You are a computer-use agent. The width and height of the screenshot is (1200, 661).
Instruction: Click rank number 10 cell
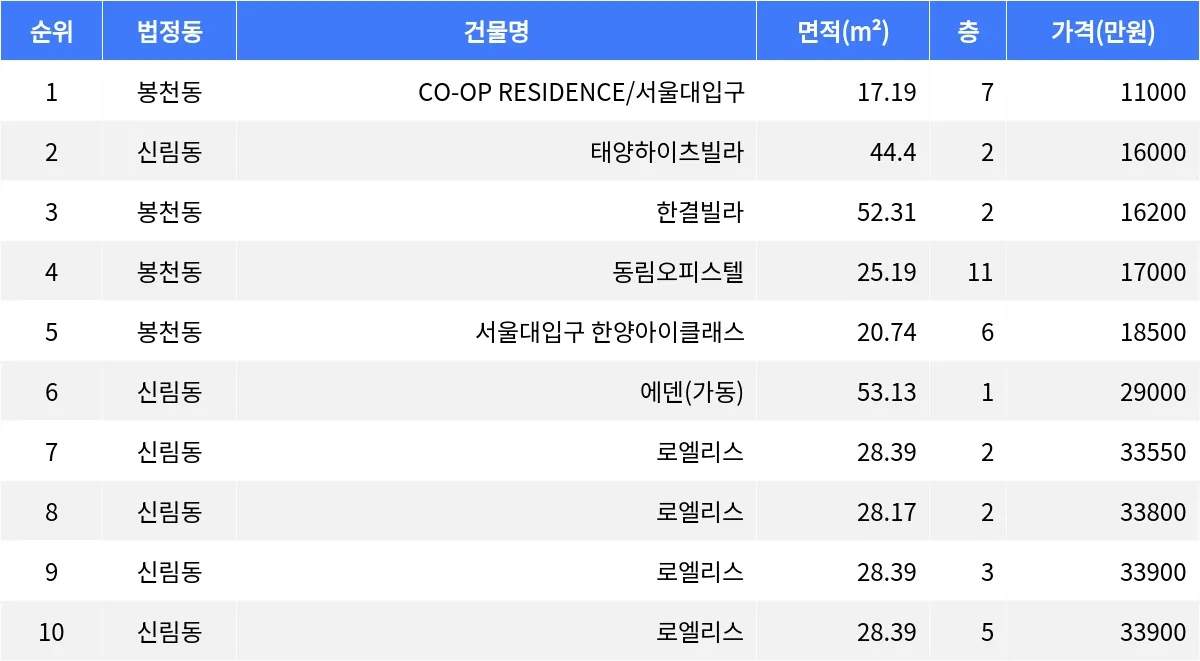point(51,632)
